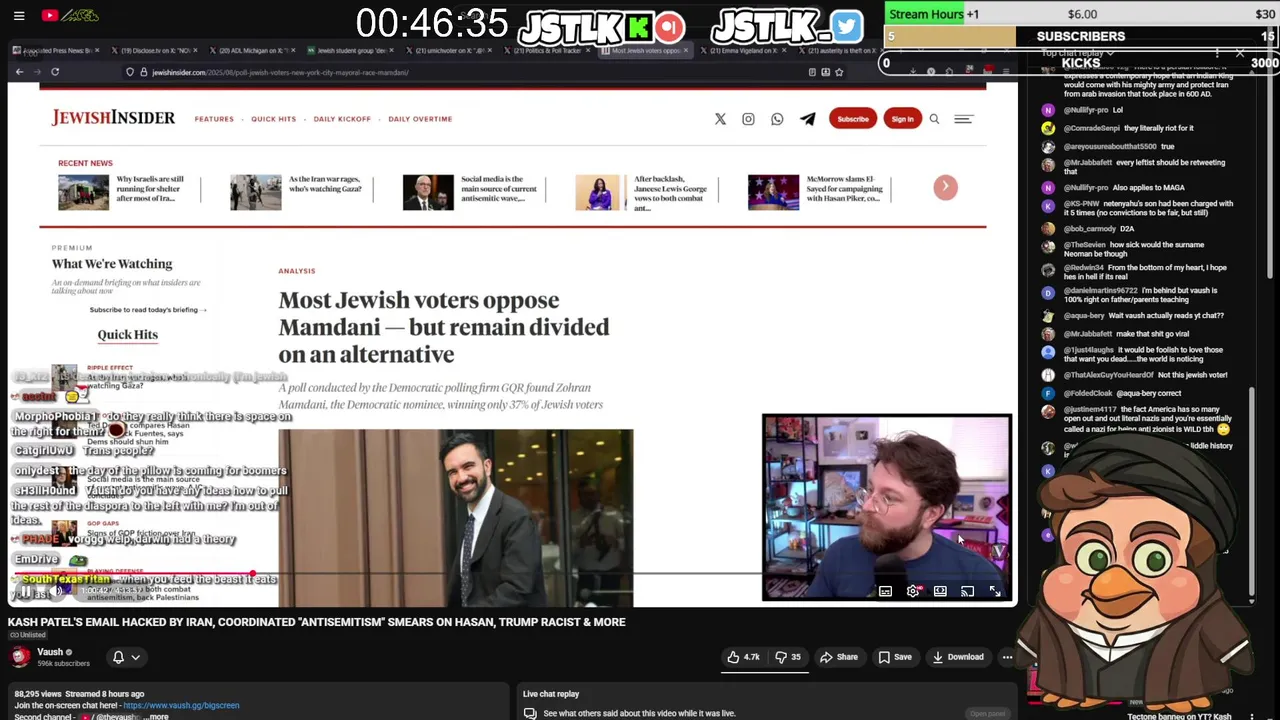Image resolution: width=1280 pixels, height=720 pixels.
Task: Open Quick Hits in the Jewish Insider nav
Action: click(274, 119)
